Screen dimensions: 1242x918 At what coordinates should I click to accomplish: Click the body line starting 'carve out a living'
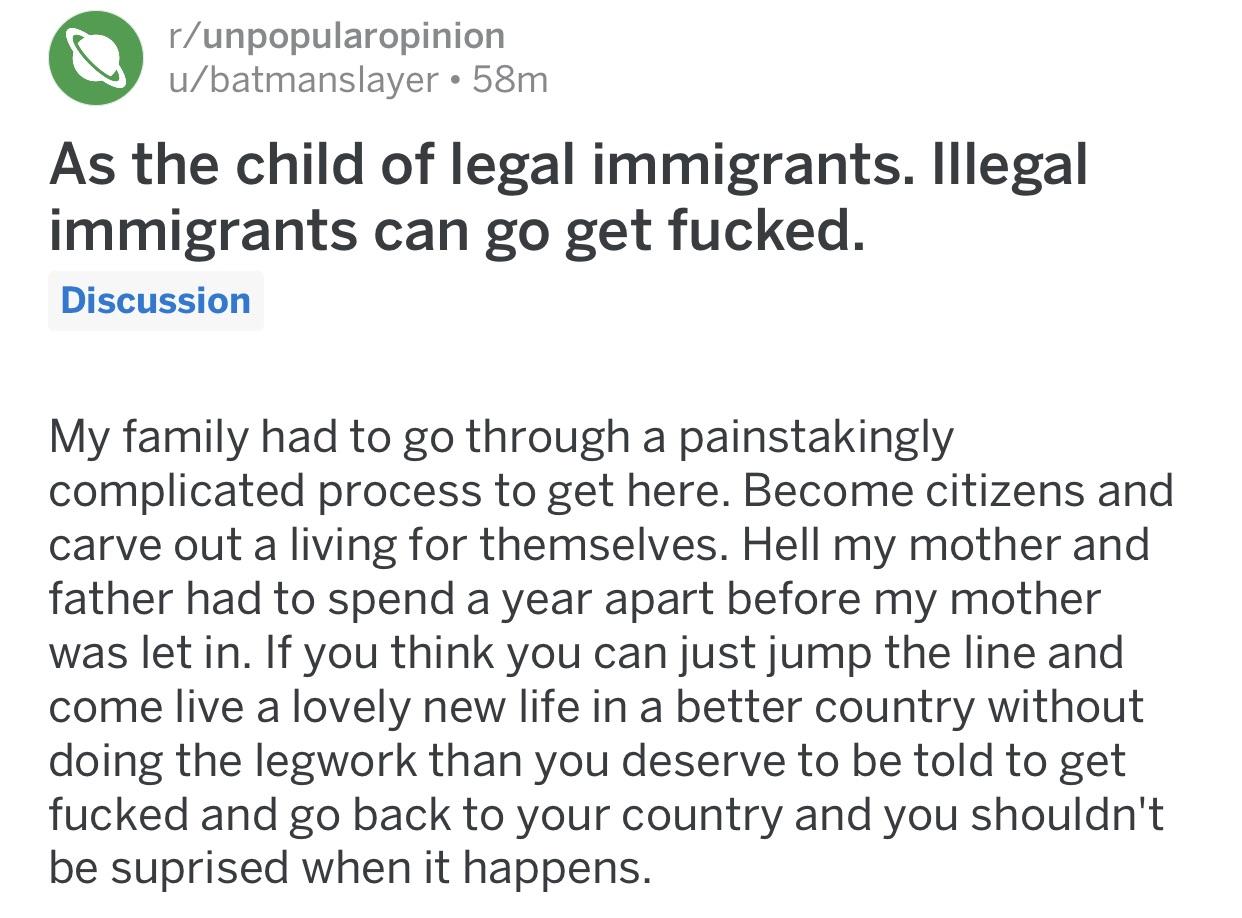pyautogui.click(x=599, y=545)
